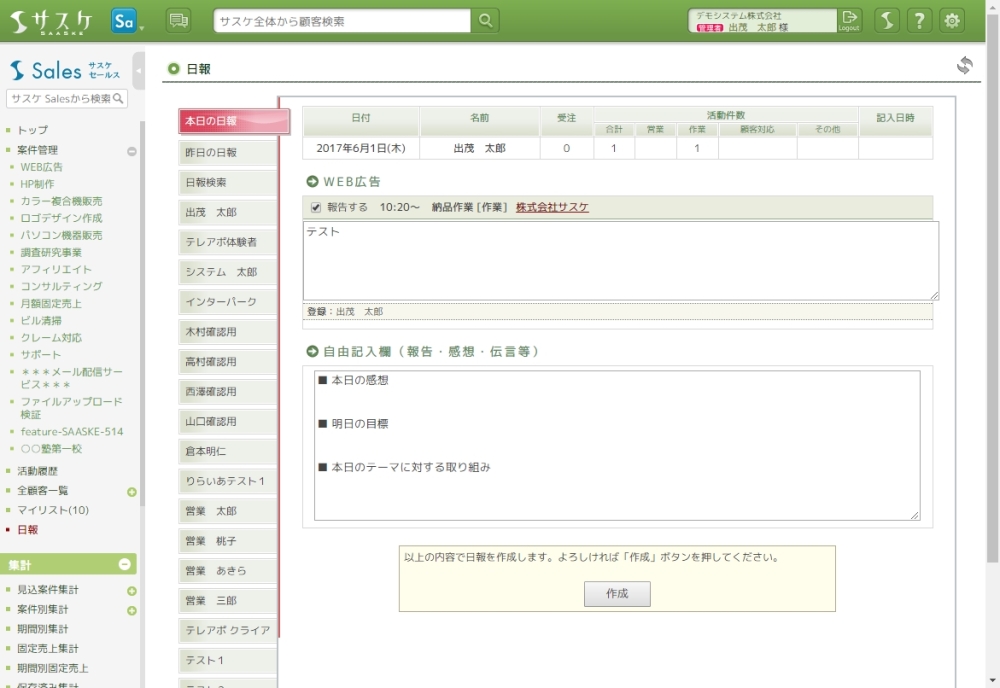
Task: Click the Saaske S icon button in header
Action: tap(886, 21)
